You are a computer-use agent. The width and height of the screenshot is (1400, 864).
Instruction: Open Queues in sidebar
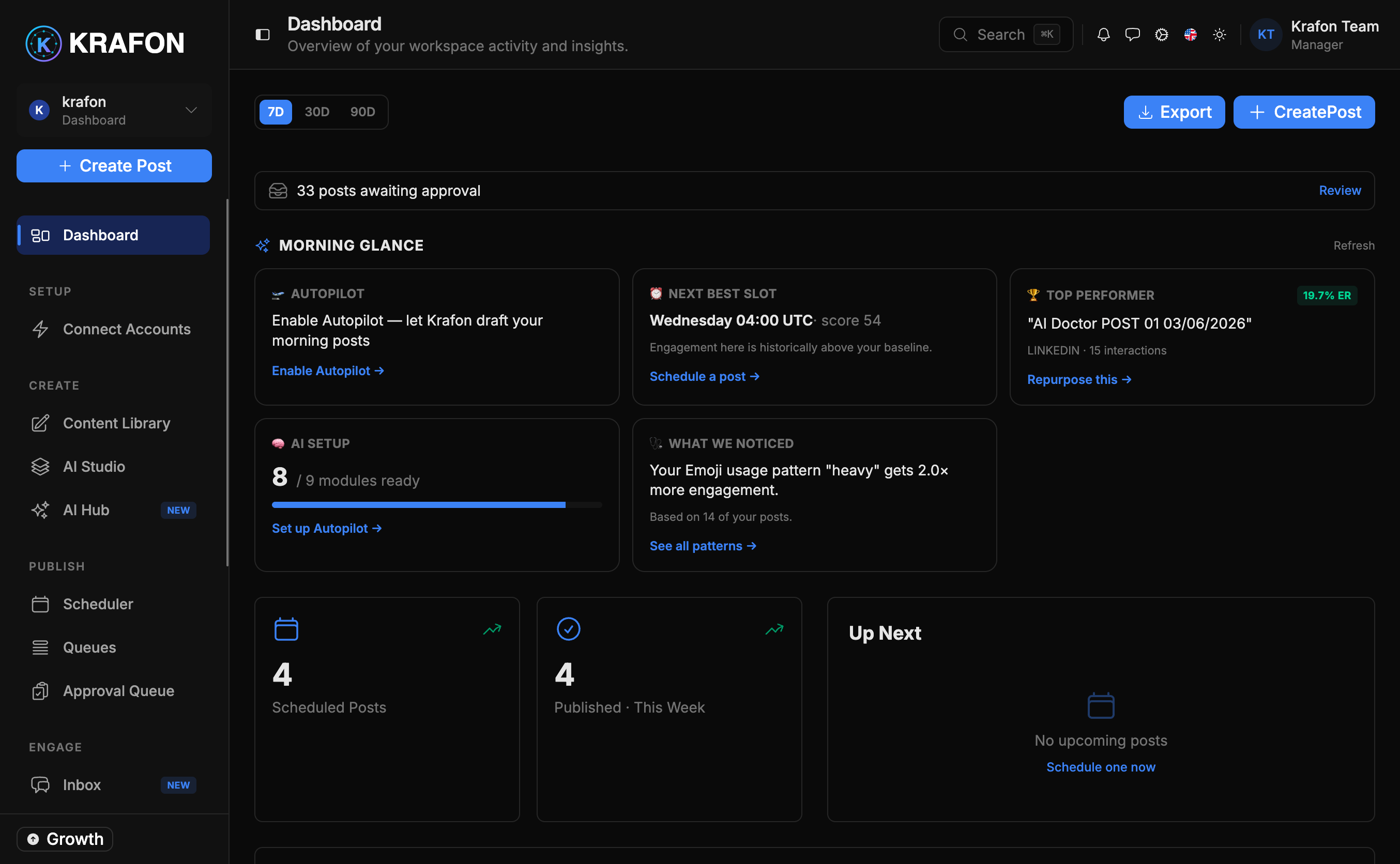pos(113,648)
